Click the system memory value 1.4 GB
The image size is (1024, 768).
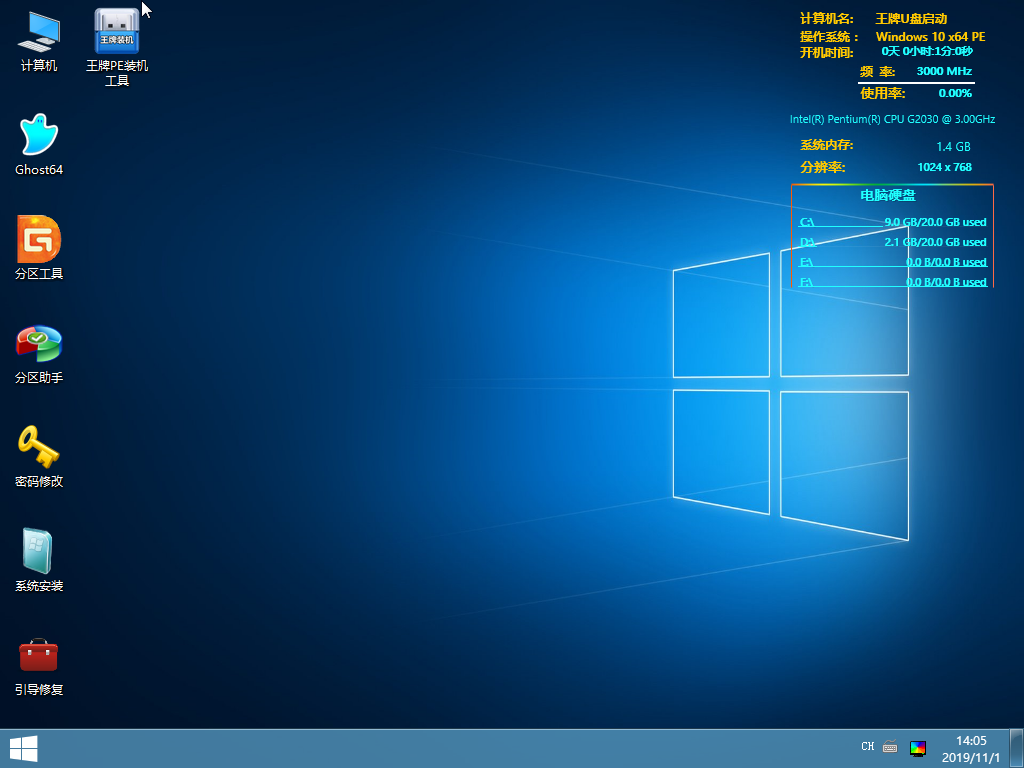pos(953,147)
